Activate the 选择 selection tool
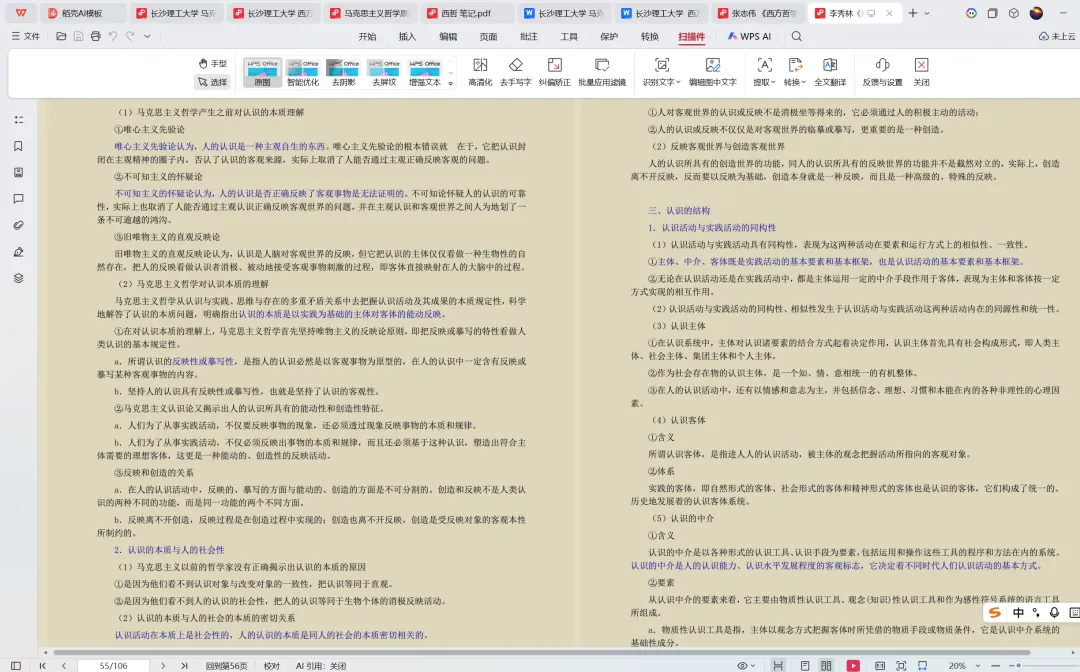Image resolution: width=1080 pixels, height=672 pixels. [213, 82]
